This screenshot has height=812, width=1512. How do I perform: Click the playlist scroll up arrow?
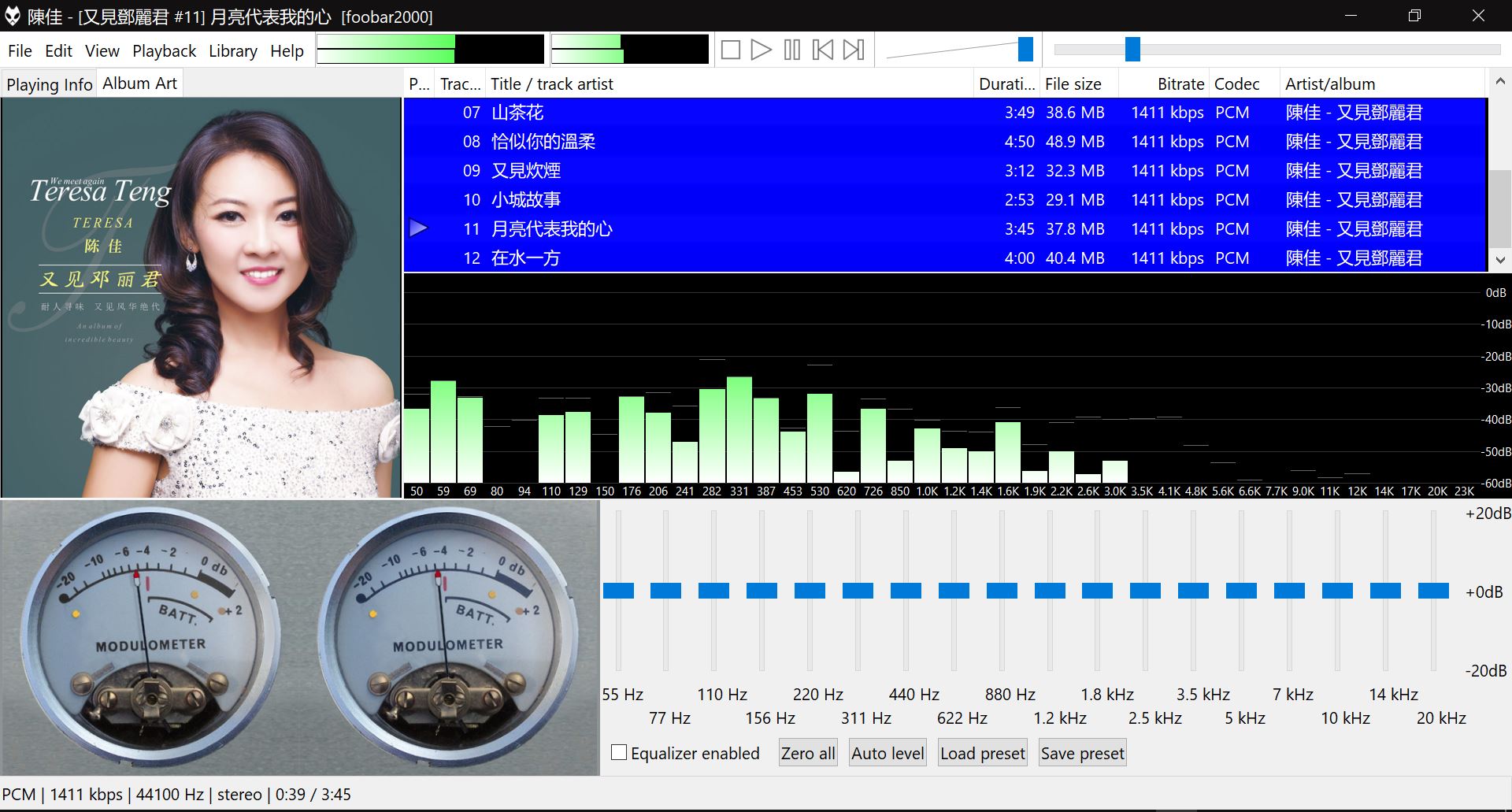tap(1500, 82)
